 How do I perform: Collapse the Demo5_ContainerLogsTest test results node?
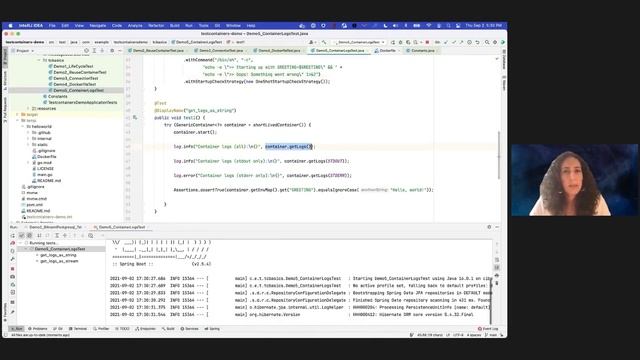(x=26, y=249)
